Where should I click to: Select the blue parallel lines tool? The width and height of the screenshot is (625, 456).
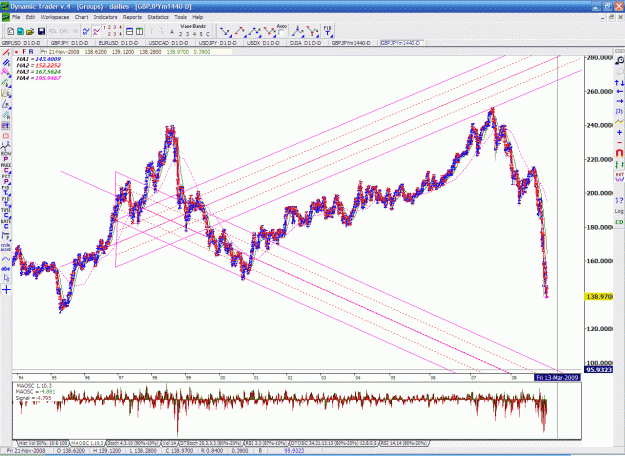[6, 63]
